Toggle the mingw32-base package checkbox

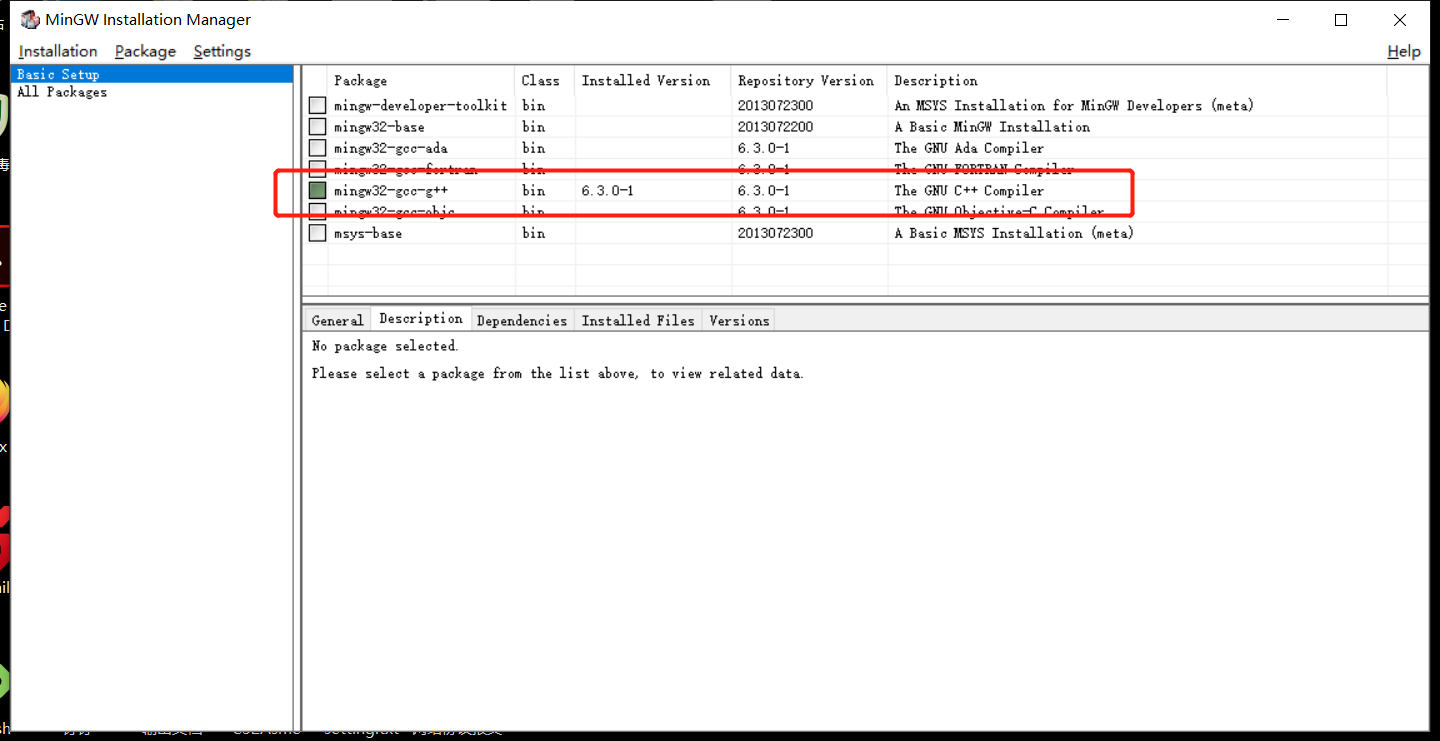coord(317,127)
